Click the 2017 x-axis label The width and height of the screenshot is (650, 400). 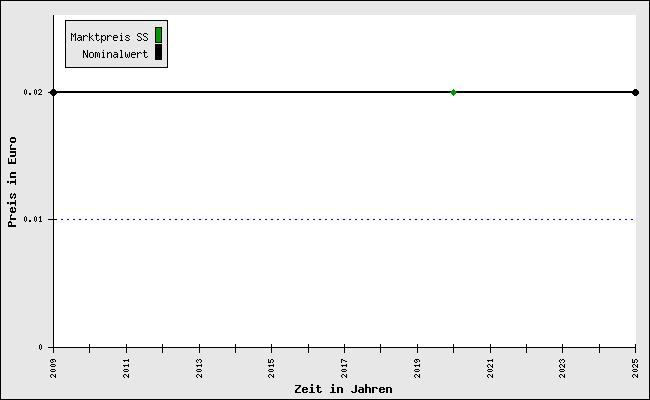pyautogui.click(x=344, y=368)
